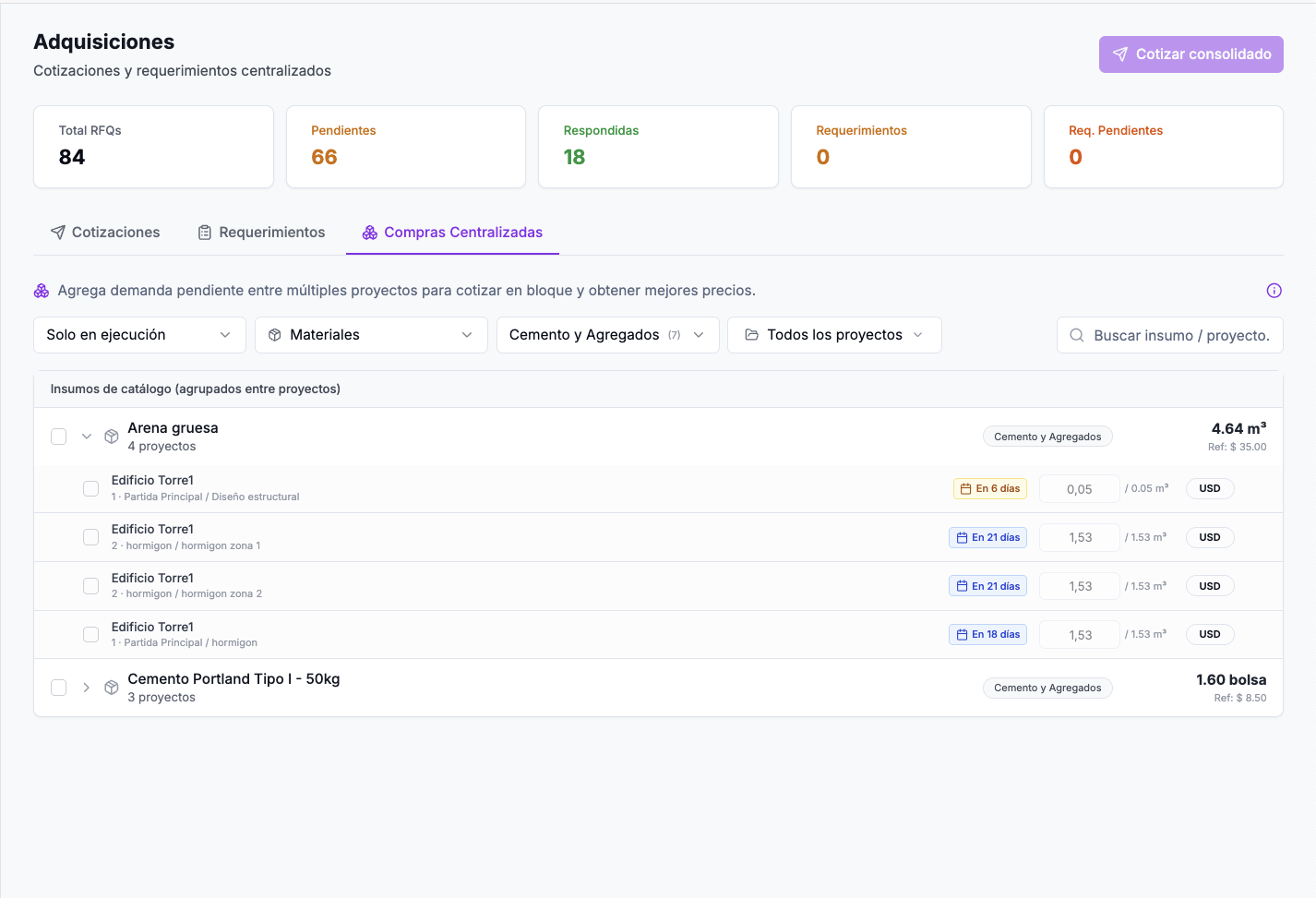Click the purple cubes icon before description text

click(x=42, y=291)
